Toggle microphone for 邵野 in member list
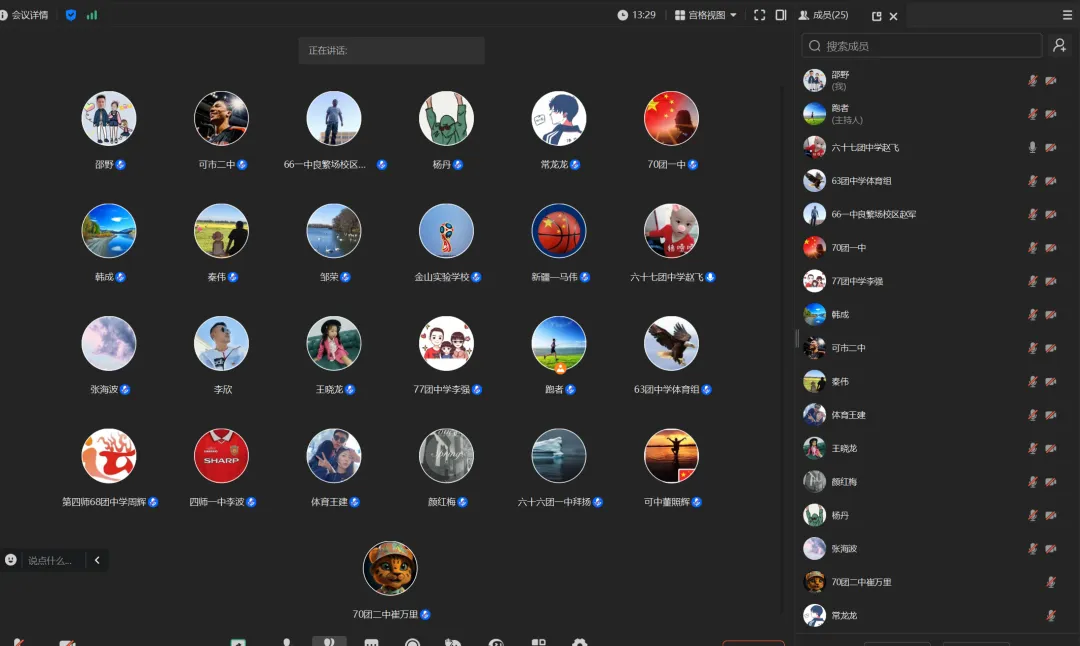1080x646 pixels. [x=1032, y=81]
